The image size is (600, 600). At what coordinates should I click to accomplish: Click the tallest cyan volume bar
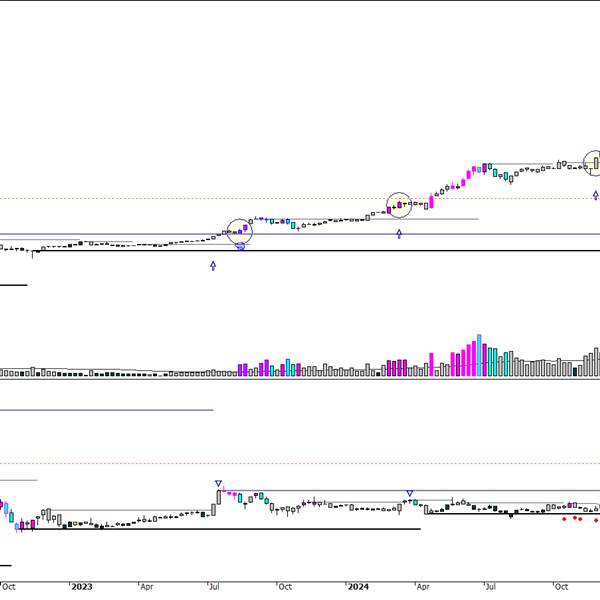click(479, 355)
